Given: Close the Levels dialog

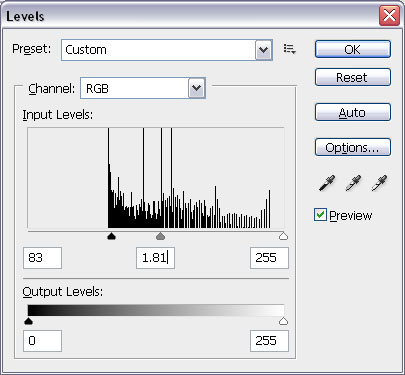Looking at the screenshot, I should [x=389, y=16].
